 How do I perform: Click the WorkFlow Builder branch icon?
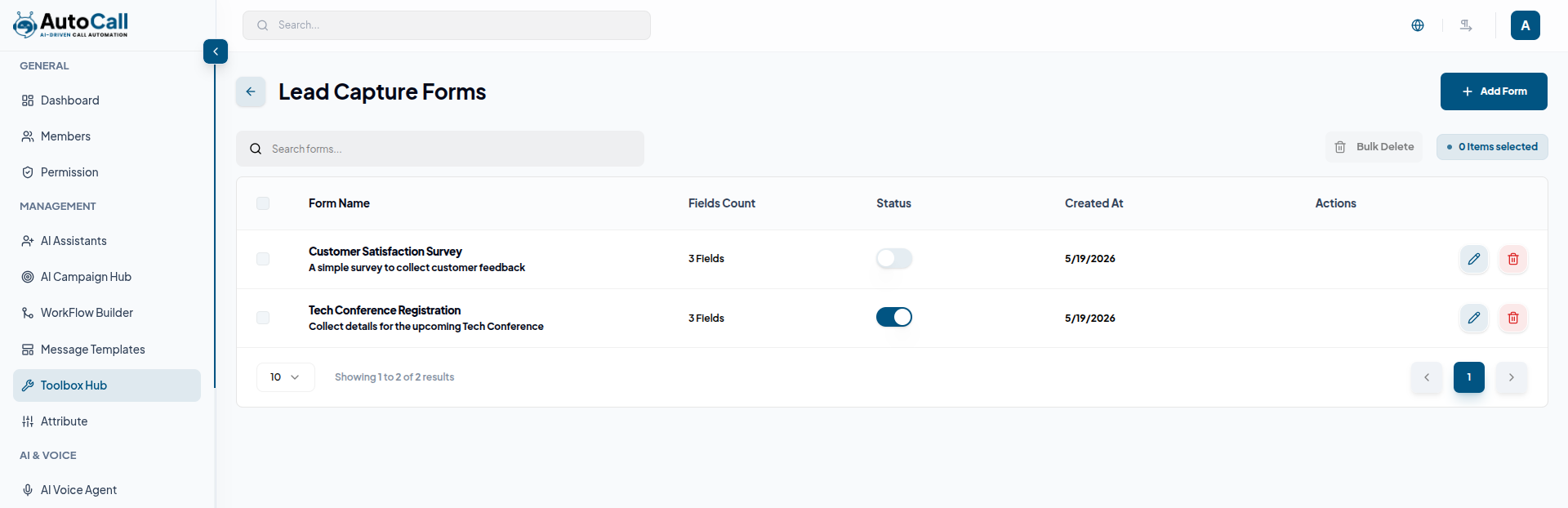[28, 313]
